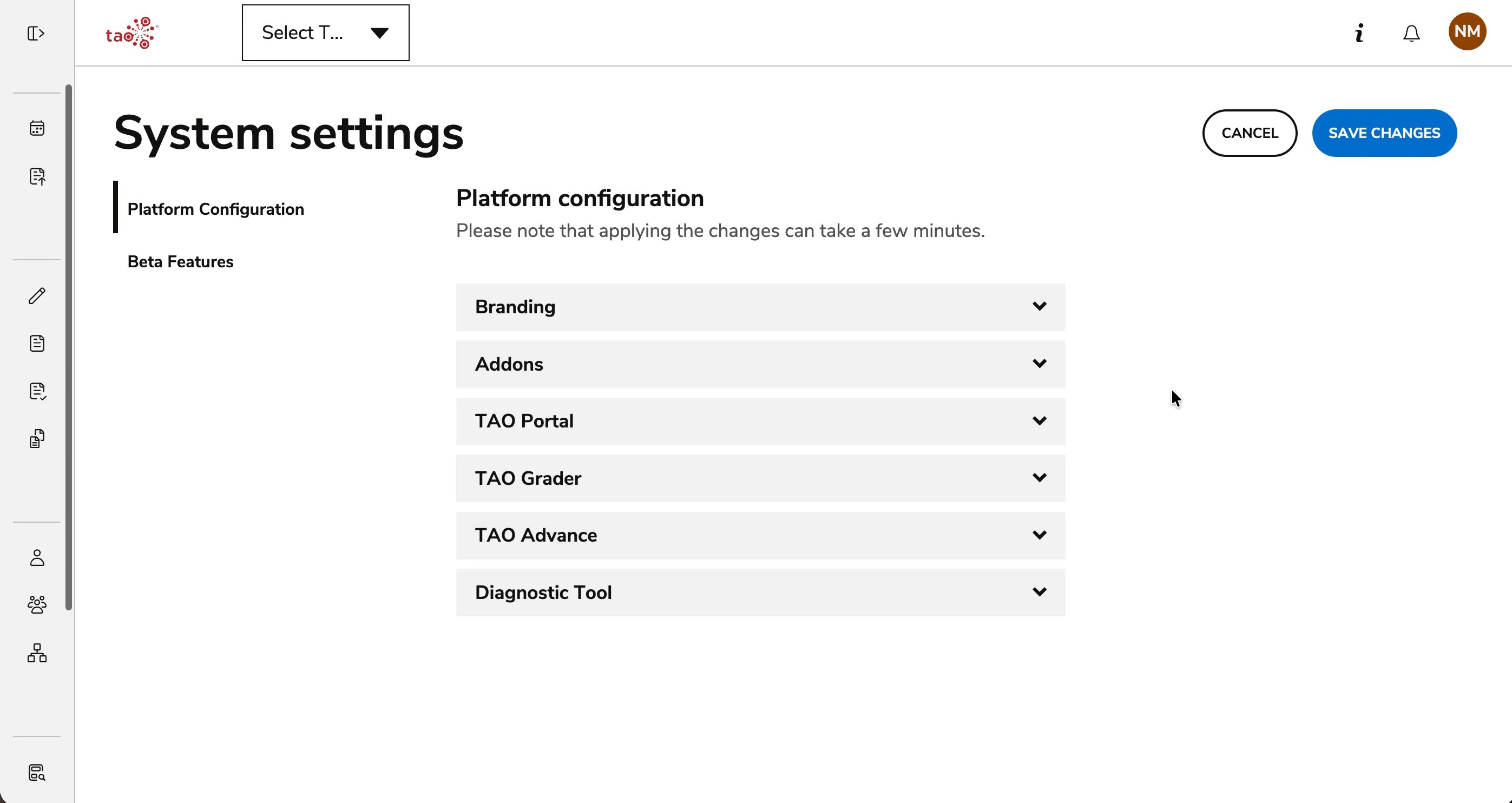Screen dimensions: 1512x803
Task: Expand the Addons section
Action: coord(760,364)
